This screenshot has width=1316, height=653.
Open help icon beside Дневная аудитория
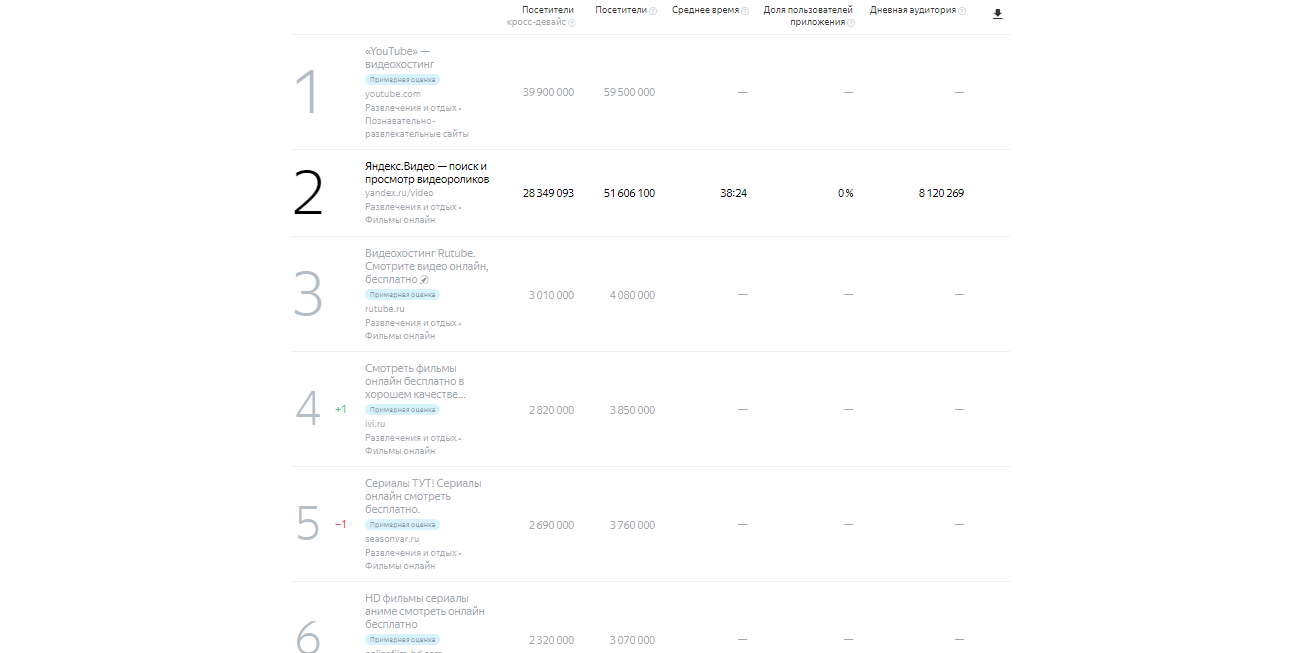click(x=962, y=11)
